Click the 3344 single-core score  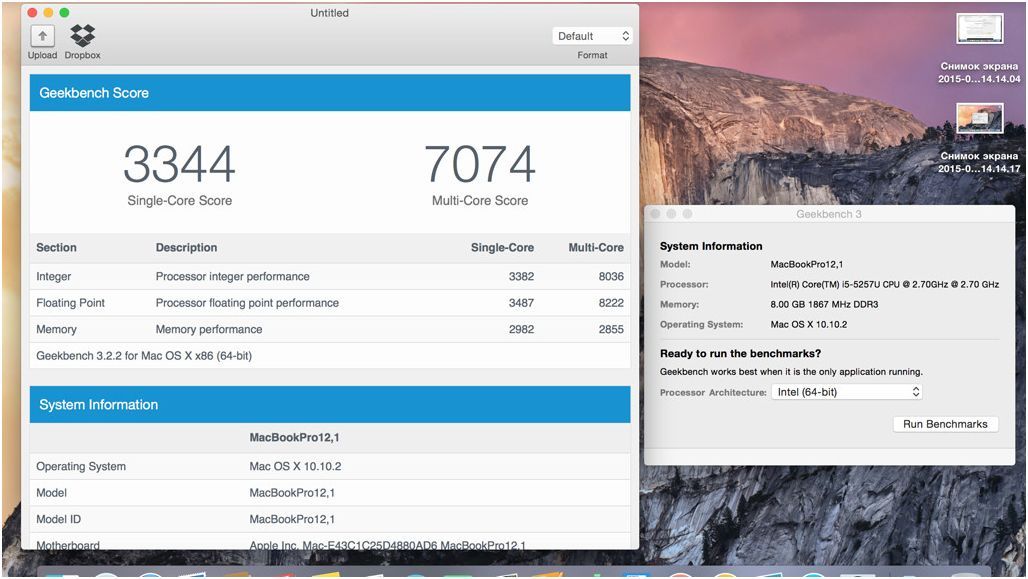(x=179, y=164)
